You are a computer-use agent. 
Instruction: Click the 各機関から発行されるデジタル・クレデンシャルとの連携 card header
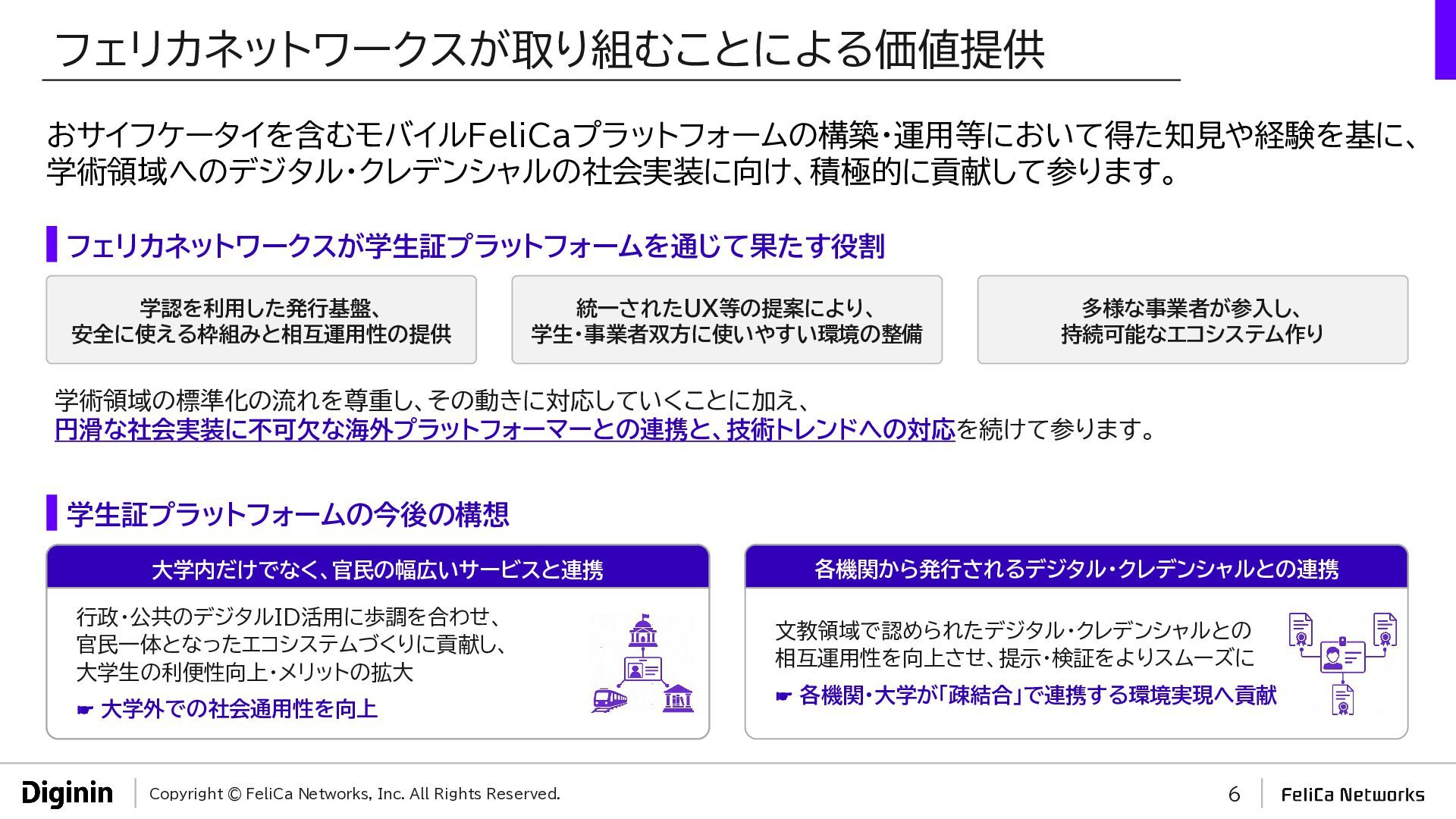click(1076, 568)
